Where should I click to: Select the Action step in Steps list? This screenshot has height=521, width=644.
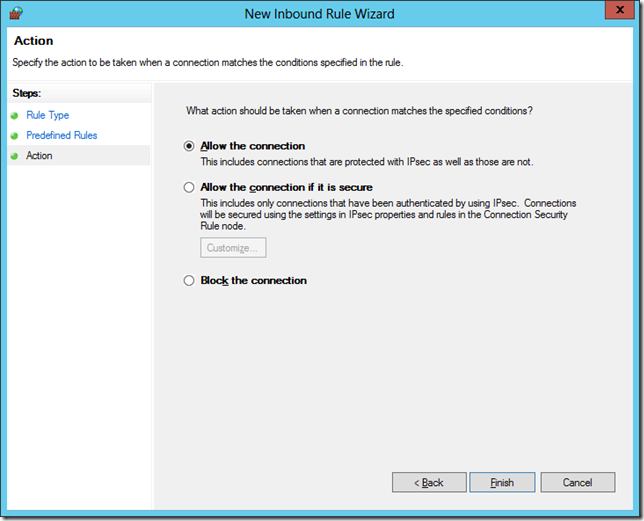(40, 156)
